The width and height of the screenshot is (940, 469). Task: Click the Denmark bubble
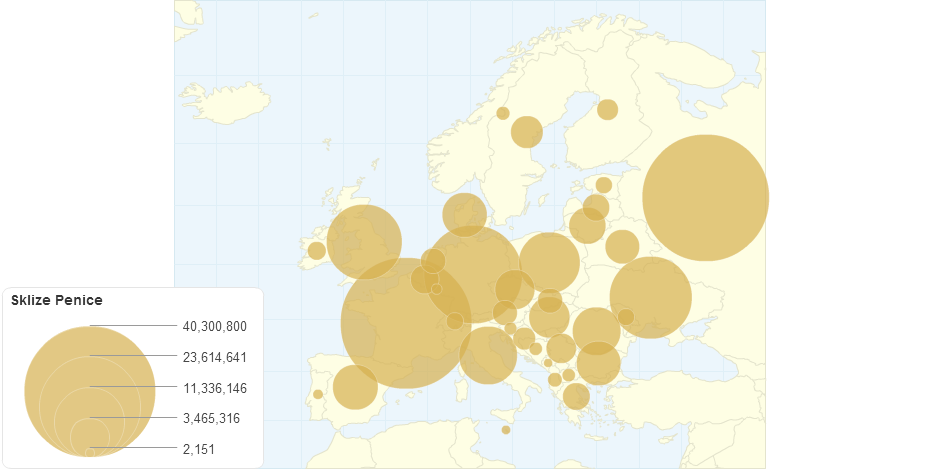[464, 214]
